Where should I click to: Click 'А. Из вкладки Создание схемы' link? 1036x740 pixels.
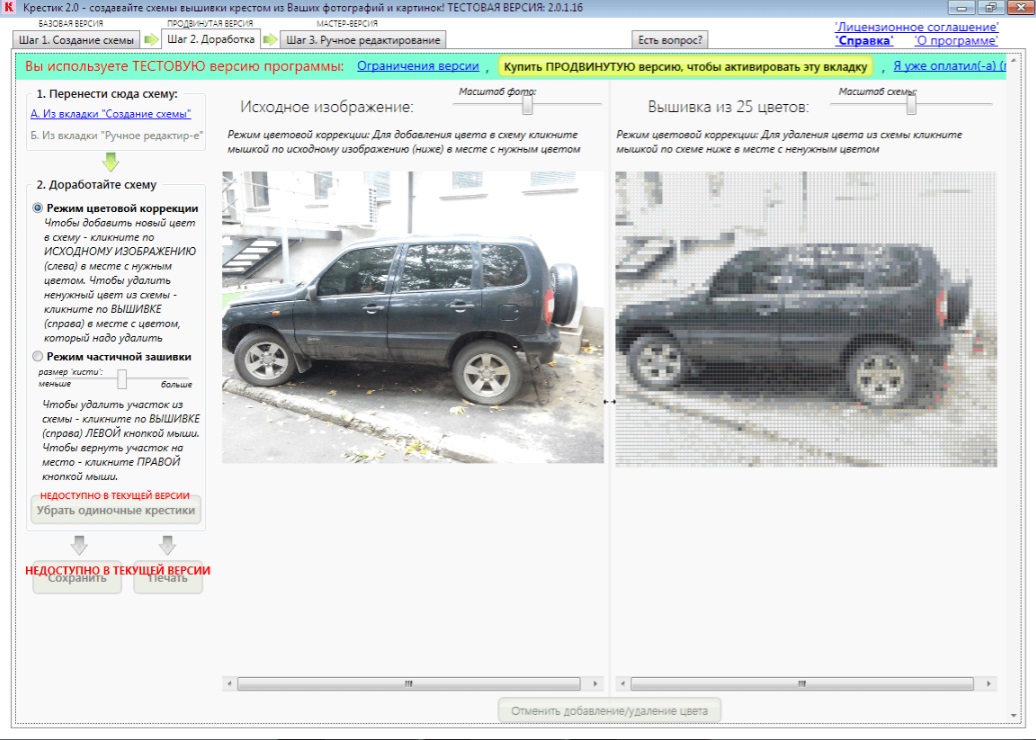point(110,114)
